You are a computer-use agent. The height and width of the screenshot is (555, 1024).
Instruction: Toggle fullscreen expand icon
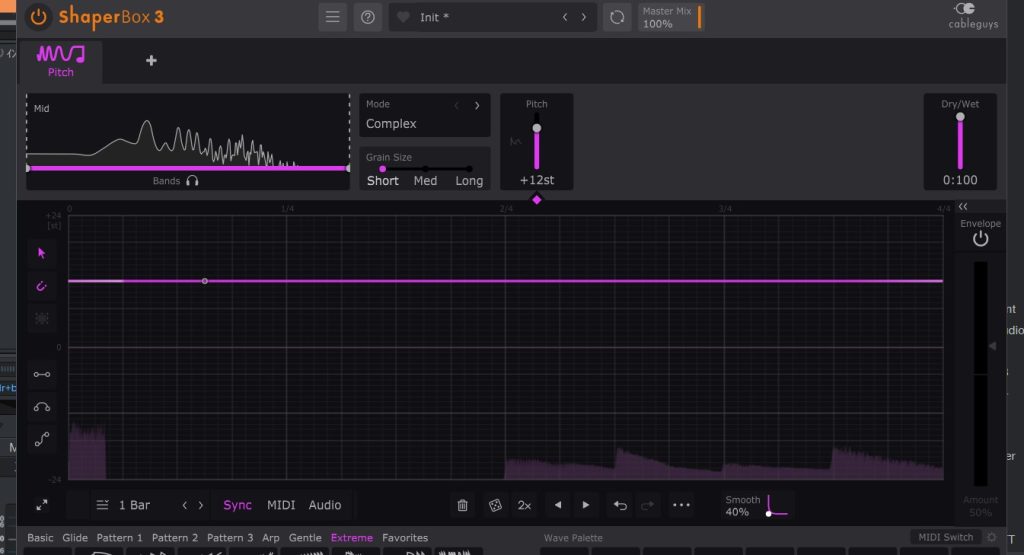42,505
